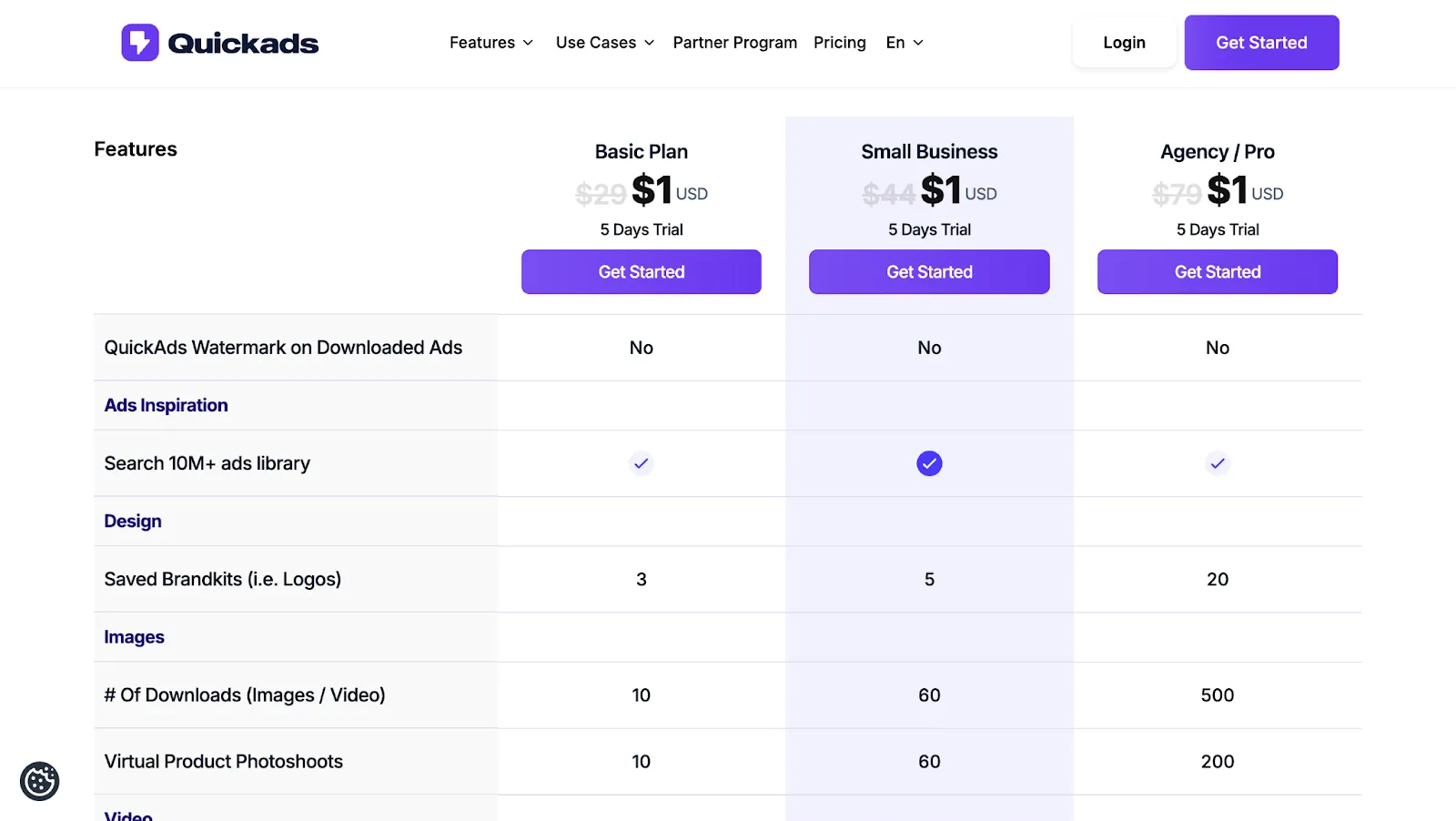1456x821 pixels.
Task: Click the Login button
Action: coord(1124,43)
